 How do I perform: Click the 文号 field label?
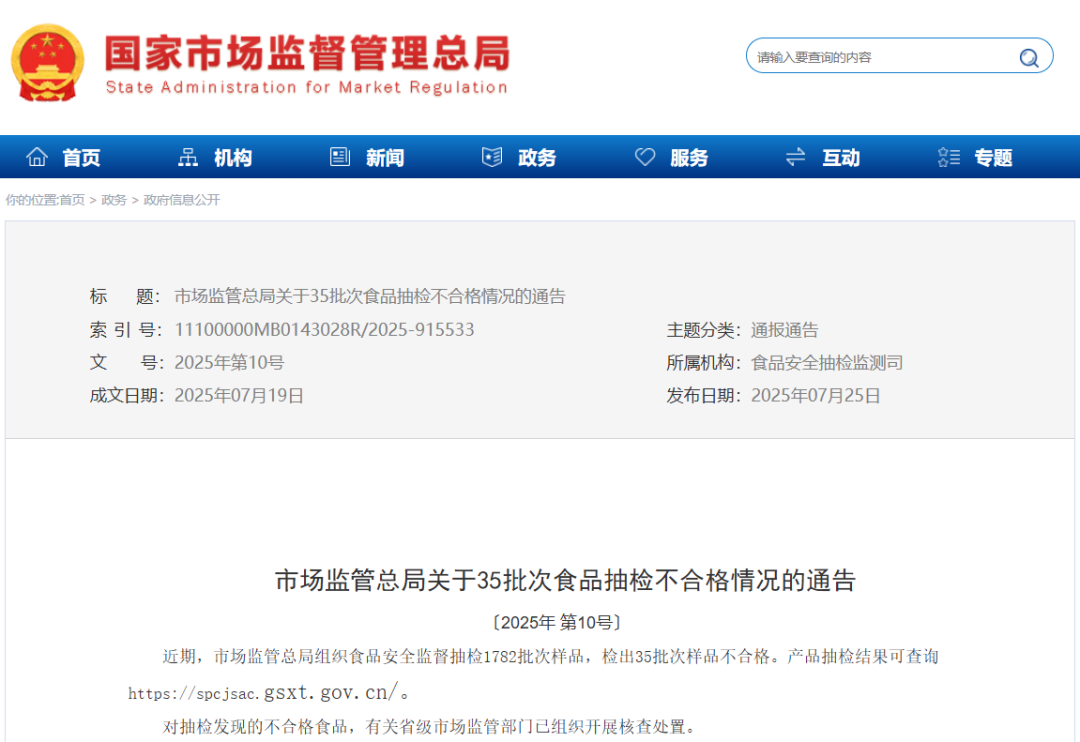(126, 362)
